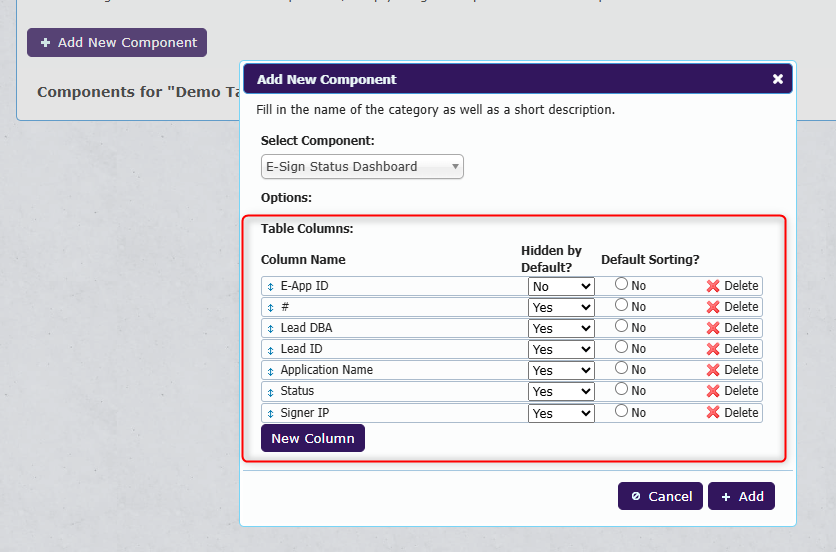Click the Add button to confirm

(x=741, y=496)
